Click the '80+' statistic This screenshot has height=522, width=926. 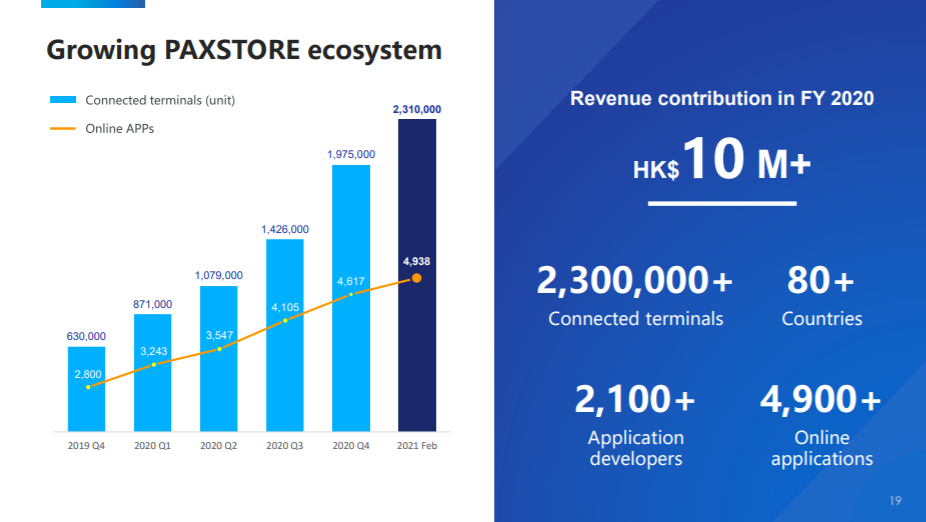click(821, 280)
